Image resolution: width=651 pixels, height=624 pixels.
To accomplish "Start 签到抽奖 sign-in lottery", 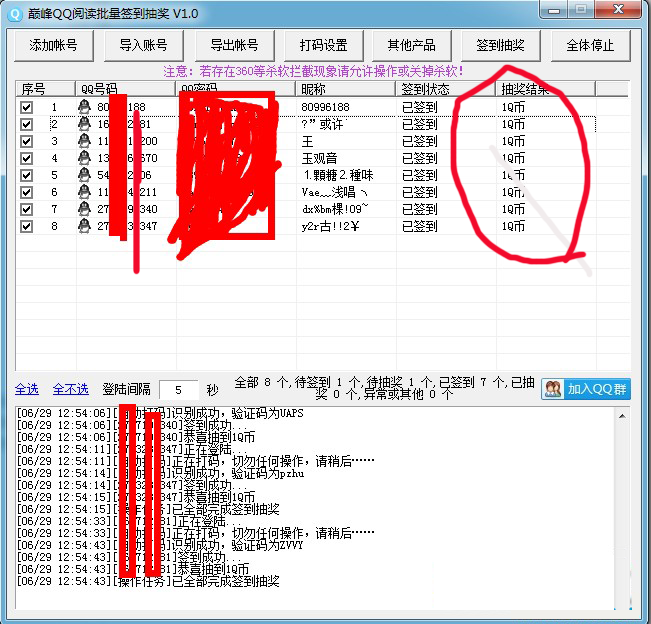I will (x=500, y=45).
